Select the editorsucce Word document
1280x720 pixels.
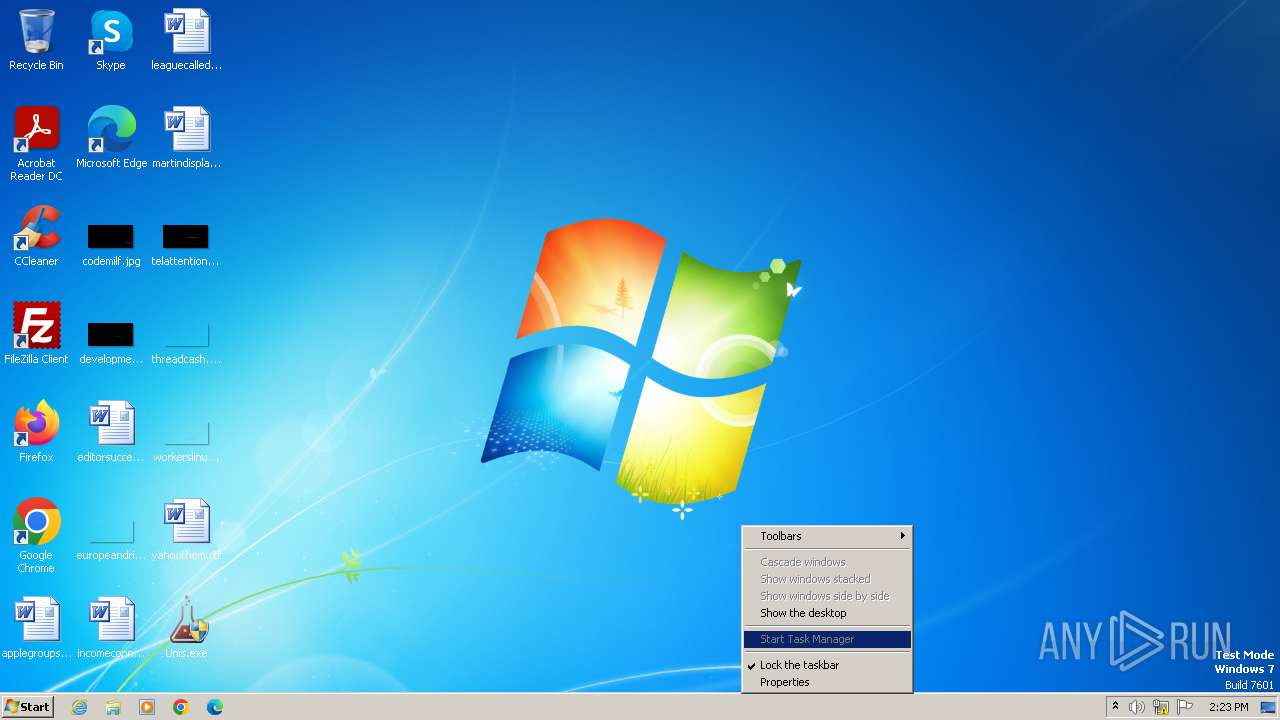pos(111,432)
